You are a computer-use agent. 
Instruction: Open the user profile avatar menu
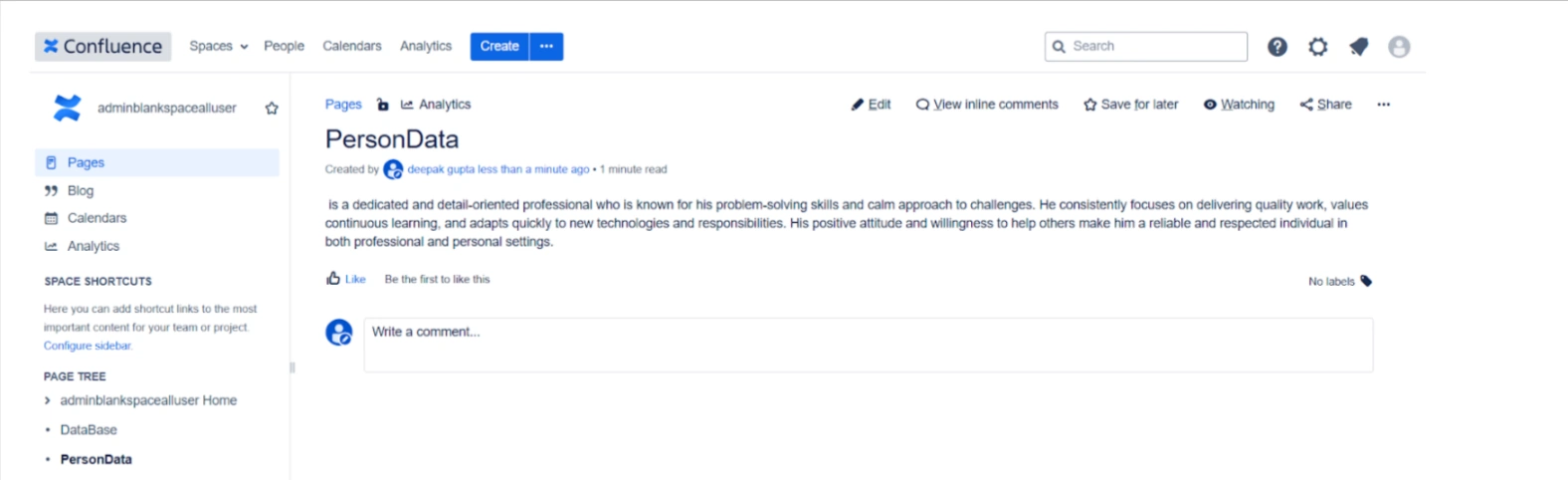tap(1399, 47)
